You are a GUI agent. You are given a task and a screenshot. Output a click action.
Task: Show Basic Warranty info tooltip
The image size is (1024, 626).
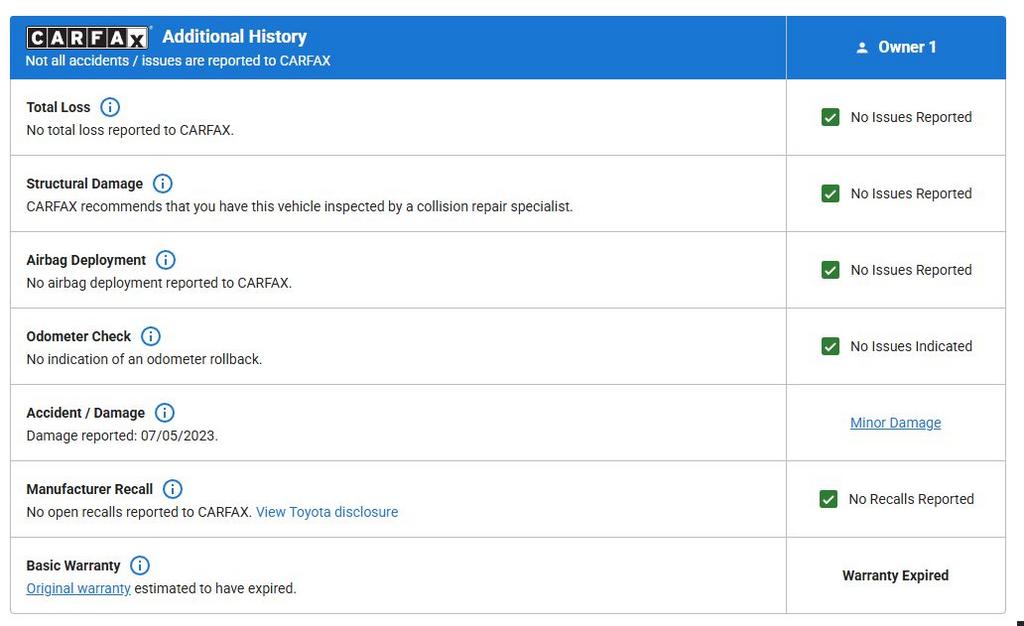(x=139, y=565)
